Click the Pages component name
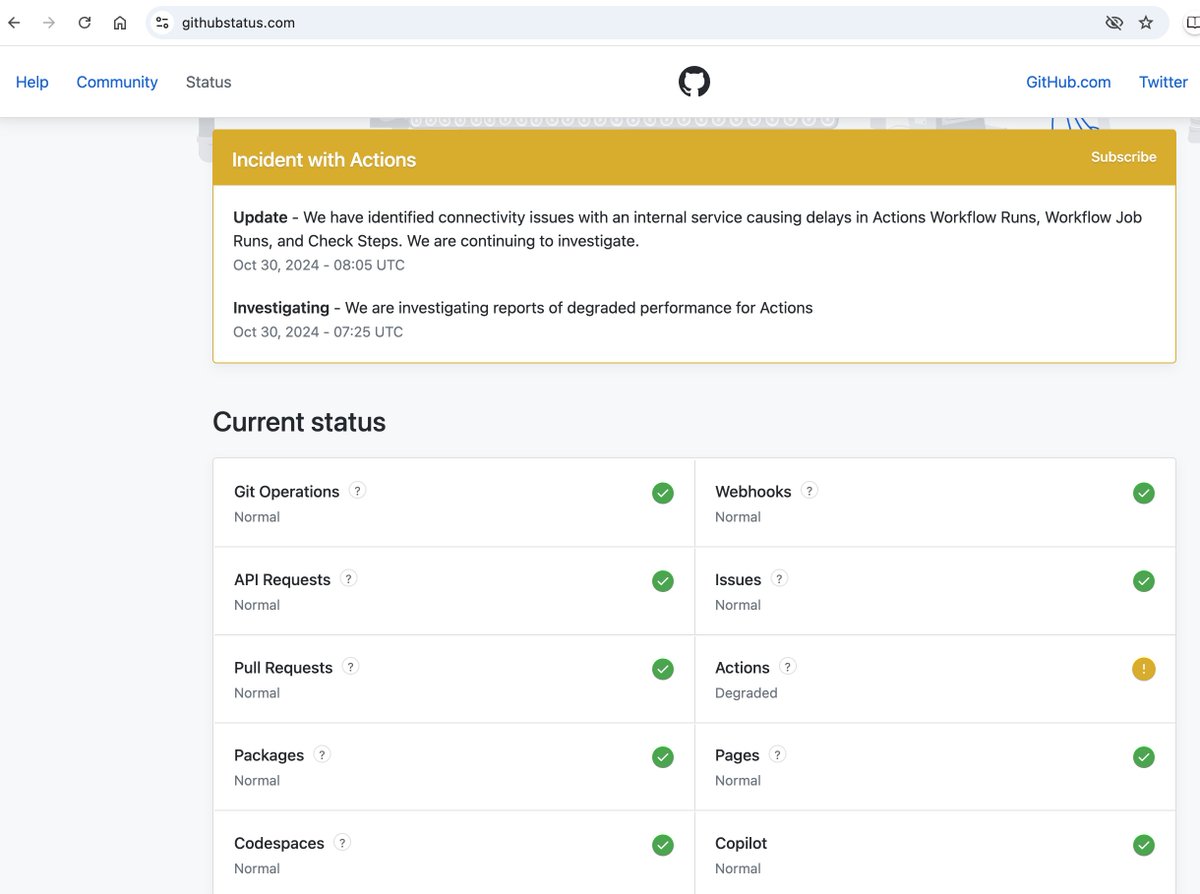The width and height of the screenshot is (1200, 894). click(x=737, y=756)
